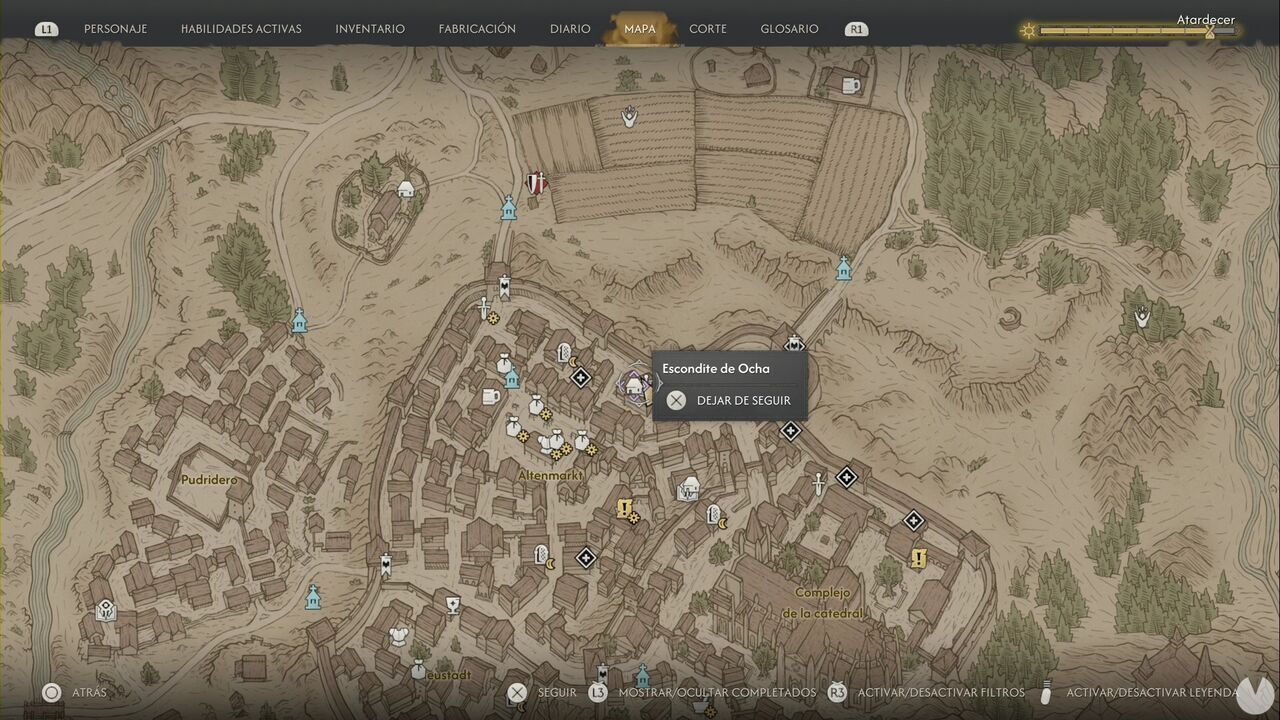Select the herb marker inside the crop fields
Viewport: 1280px width, 720px height.
pyautogui.click(x=629, y=118)
